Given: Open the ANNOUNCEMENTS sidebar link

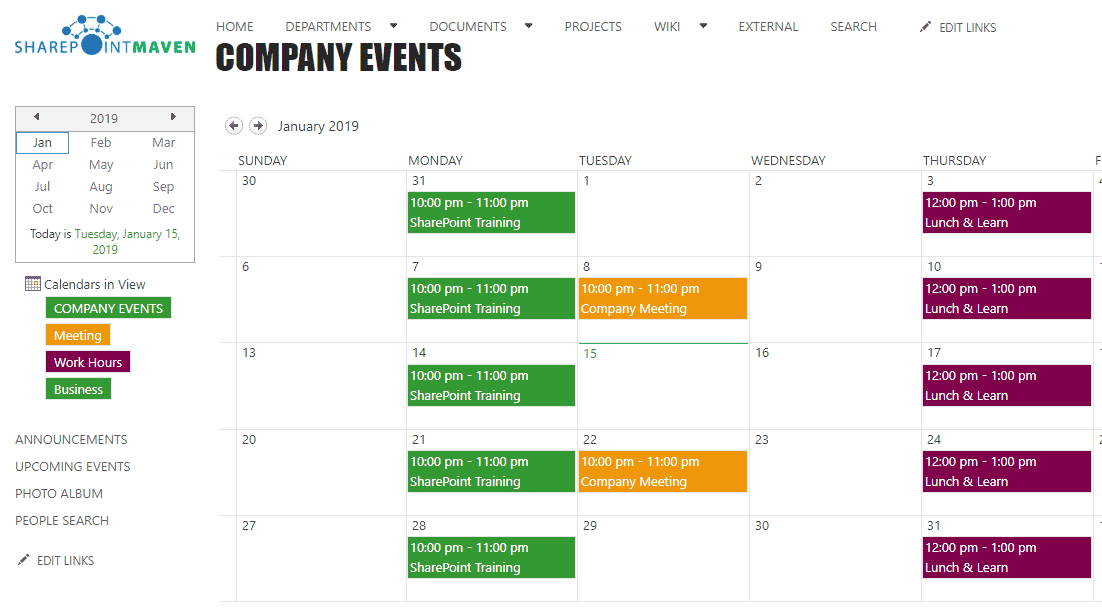Looking at the screenshot, I should pyautogui.click(x=71, y=439).
